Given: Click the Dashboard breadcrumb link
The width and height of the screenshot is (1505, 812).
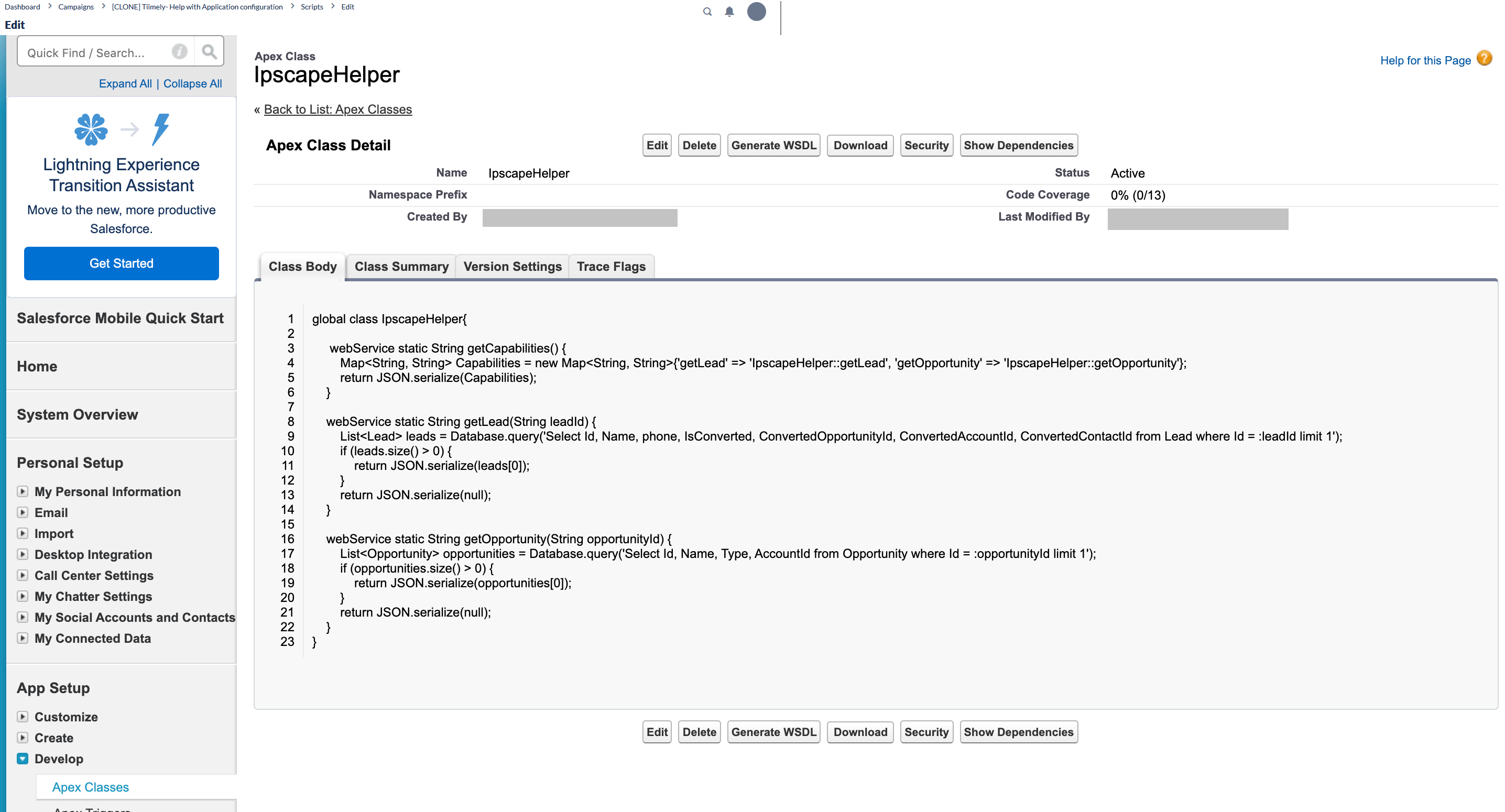Looking at the screenshot, I should pyautogui.click(x=22, y=6).
